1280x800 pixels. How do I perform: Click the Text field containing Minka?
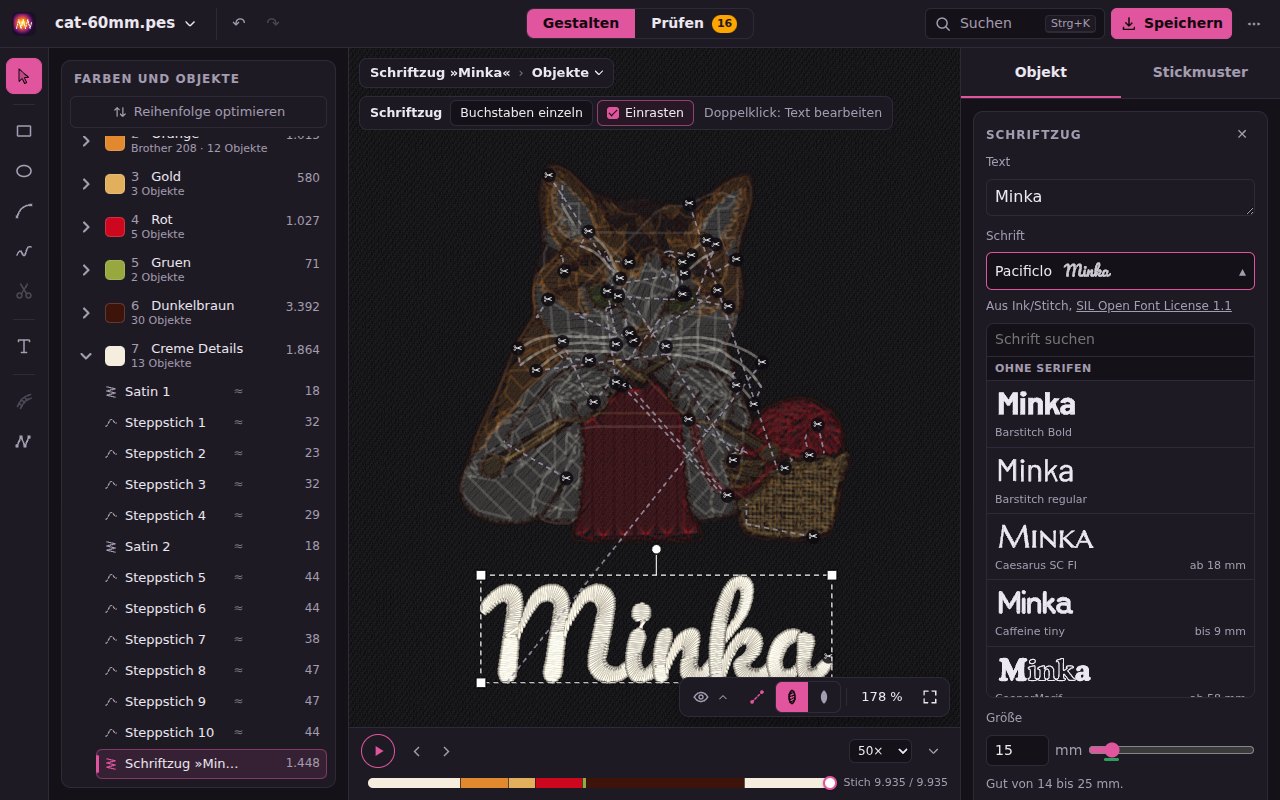pos(1120,197)
